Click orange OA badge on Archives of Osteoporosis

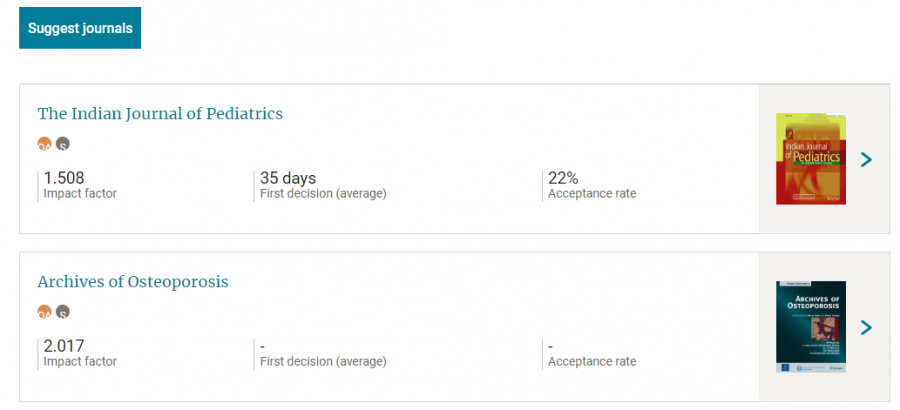(44, 312)
